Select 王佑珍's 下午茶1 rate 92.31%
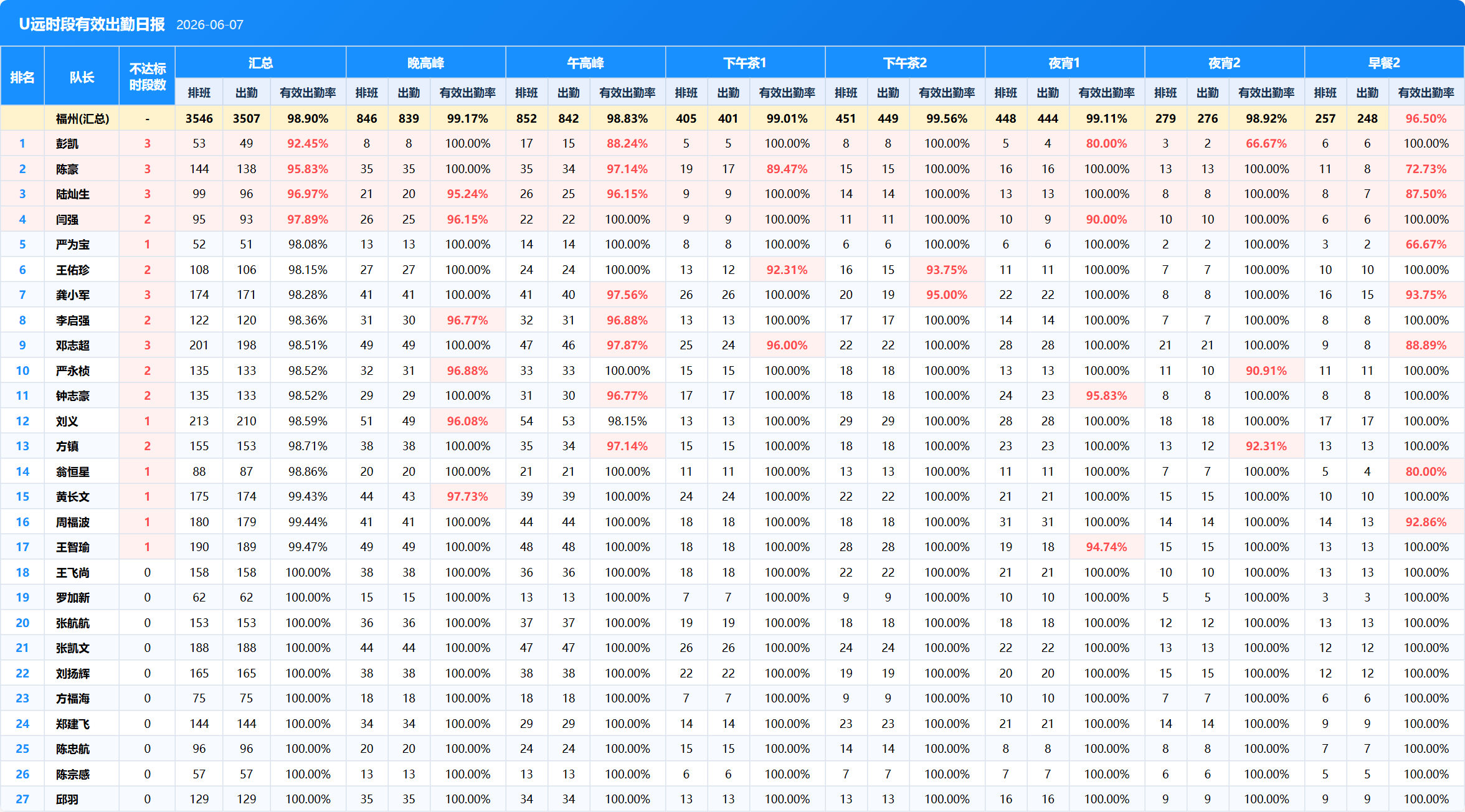 [x=787, y=270]
